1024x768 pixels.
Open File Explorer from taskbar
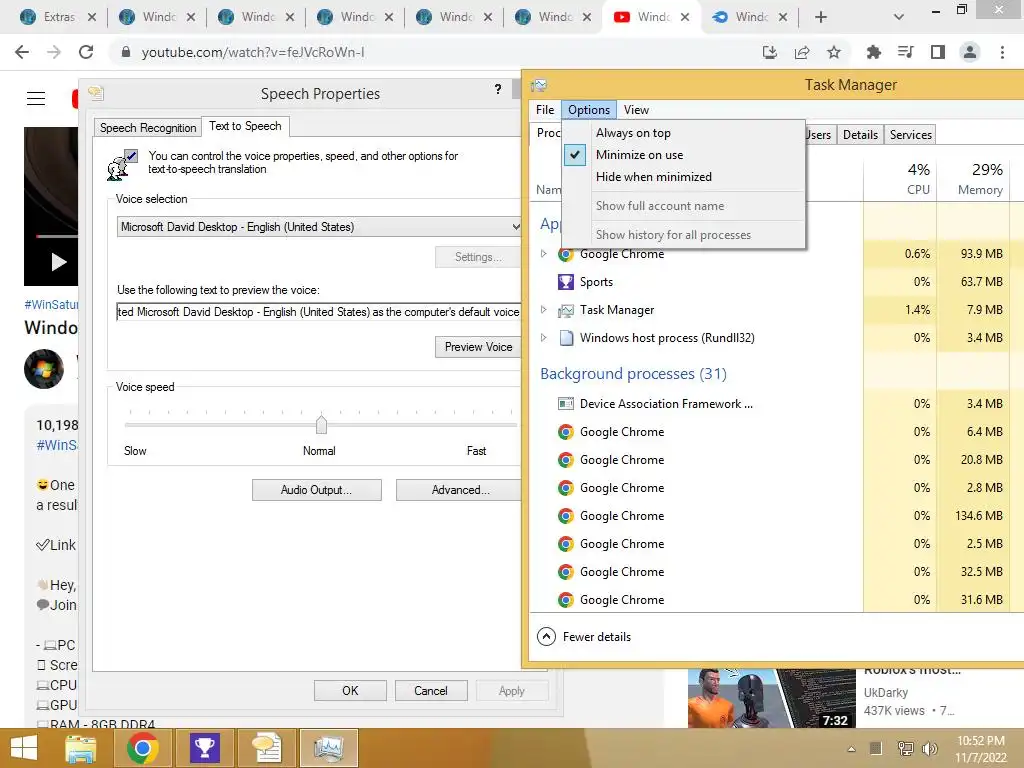click(81, 748)
